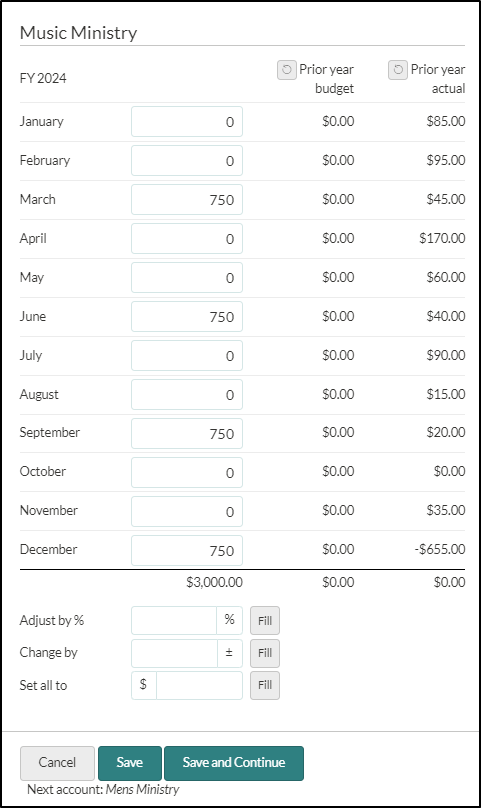
Task: Click the January budget amount field
Action: pyautogui.click(x=187, y=122)
